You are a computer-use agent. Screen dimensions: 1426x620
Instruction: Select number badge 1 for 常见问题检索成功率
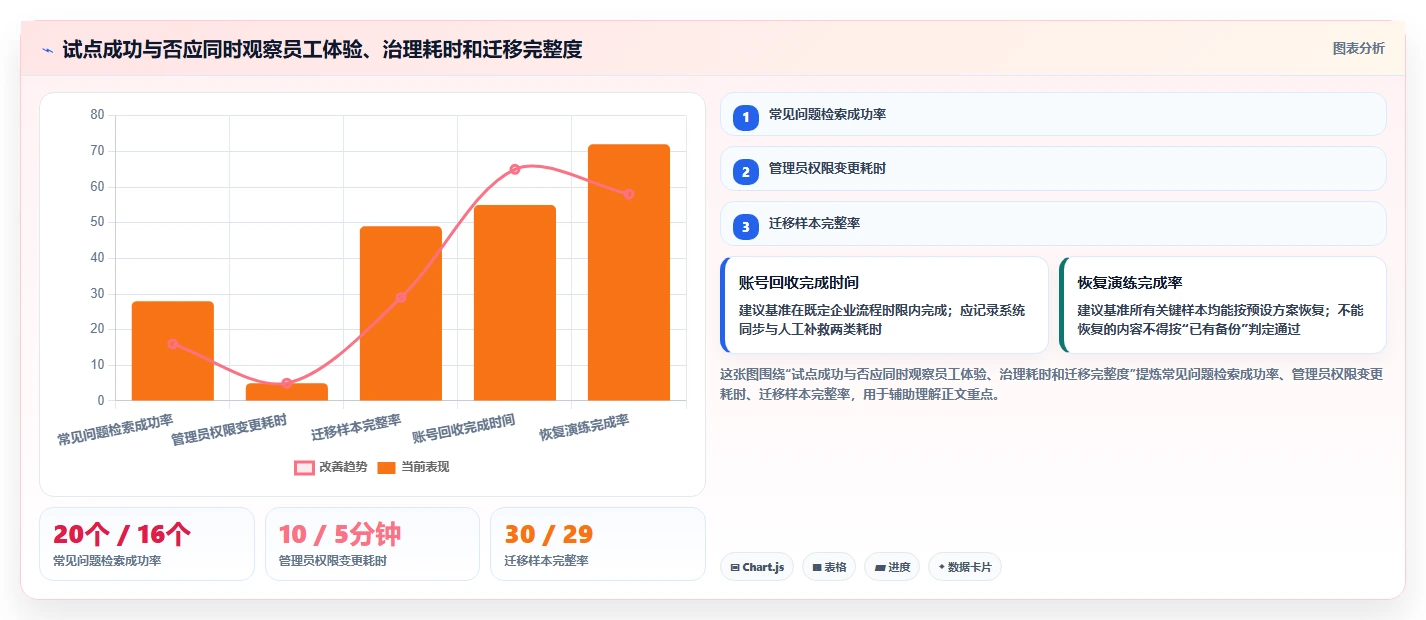tap(746, 118)
